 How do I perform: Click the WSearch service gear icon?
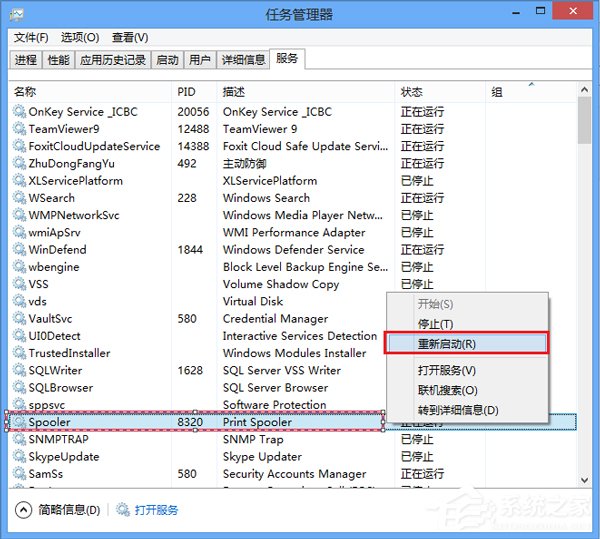[20, 197]
